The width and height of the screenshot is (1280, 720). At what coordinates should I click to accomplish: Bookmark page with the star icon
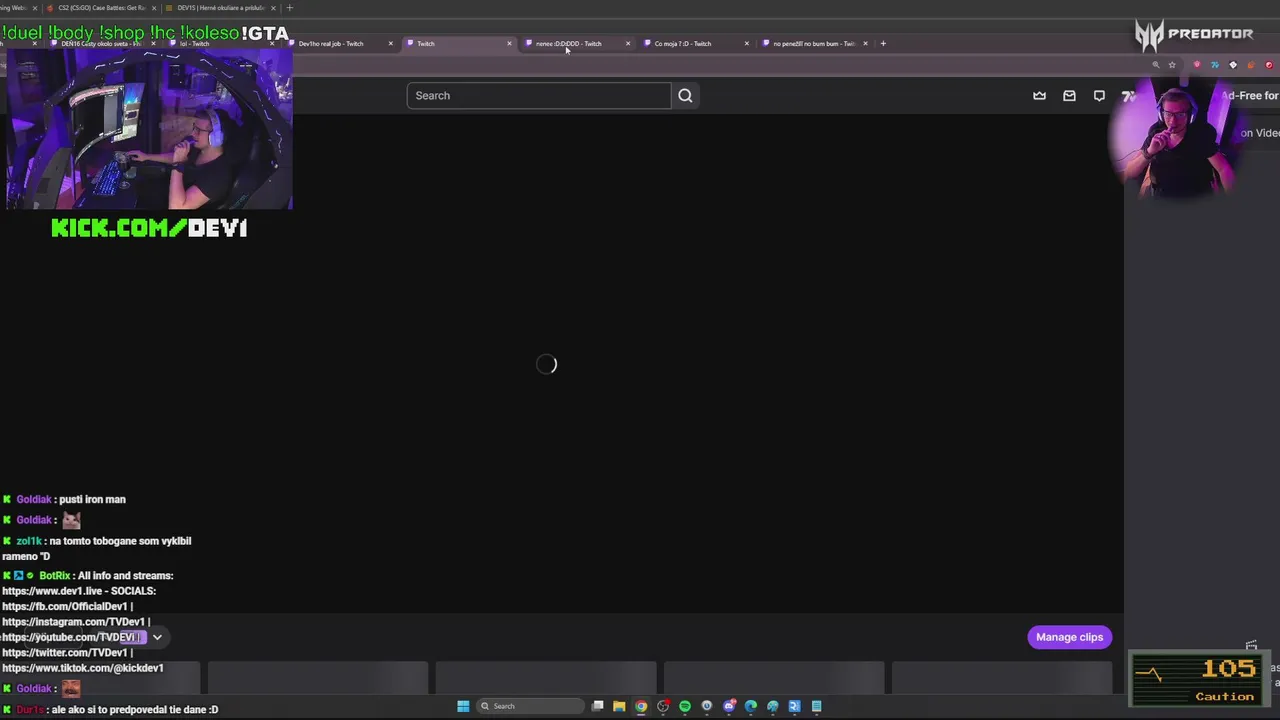click(x=1172, y=65)
